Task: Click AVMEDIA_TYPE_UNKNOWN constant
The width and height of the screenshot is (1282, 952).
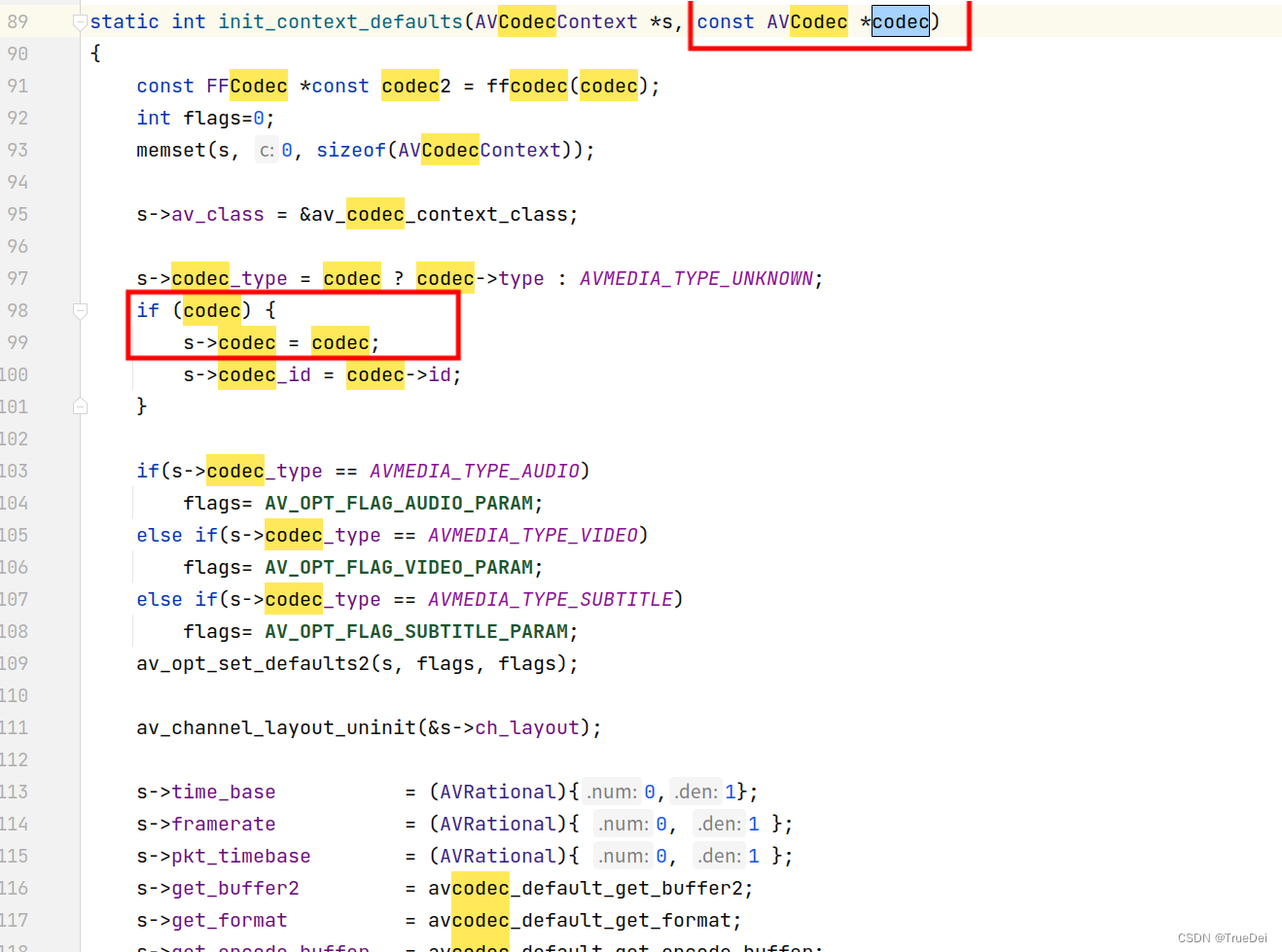Action: (696, 278)
